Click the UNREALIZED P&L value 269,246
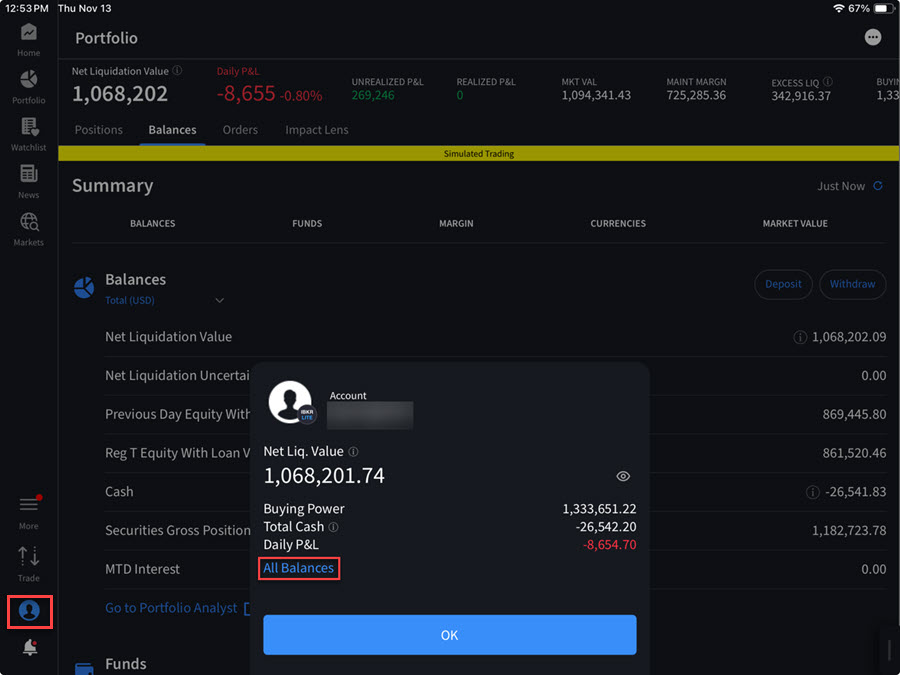The width and height of the screenshot is (900, 675). (x=373, y=95)
